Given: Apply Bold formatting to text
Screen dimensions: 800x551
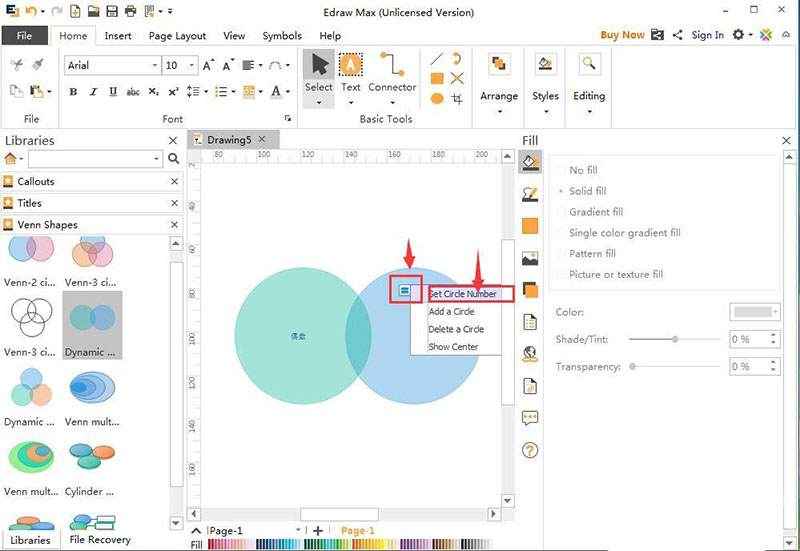Looking at the screenshot, I should coord(73,92).
